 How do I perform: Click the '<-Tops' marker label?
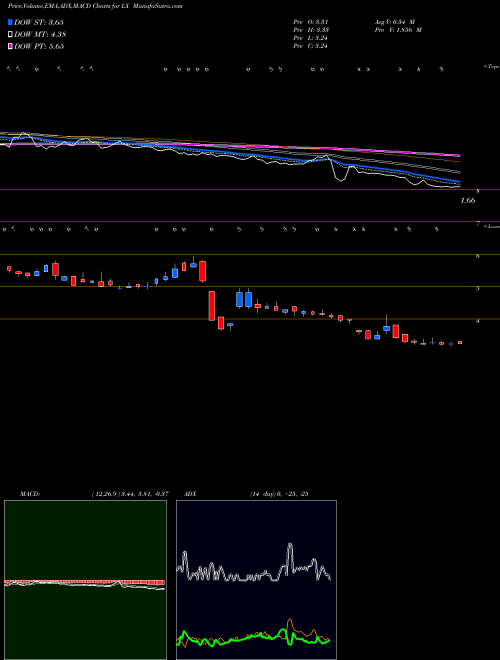pos(492,67)
